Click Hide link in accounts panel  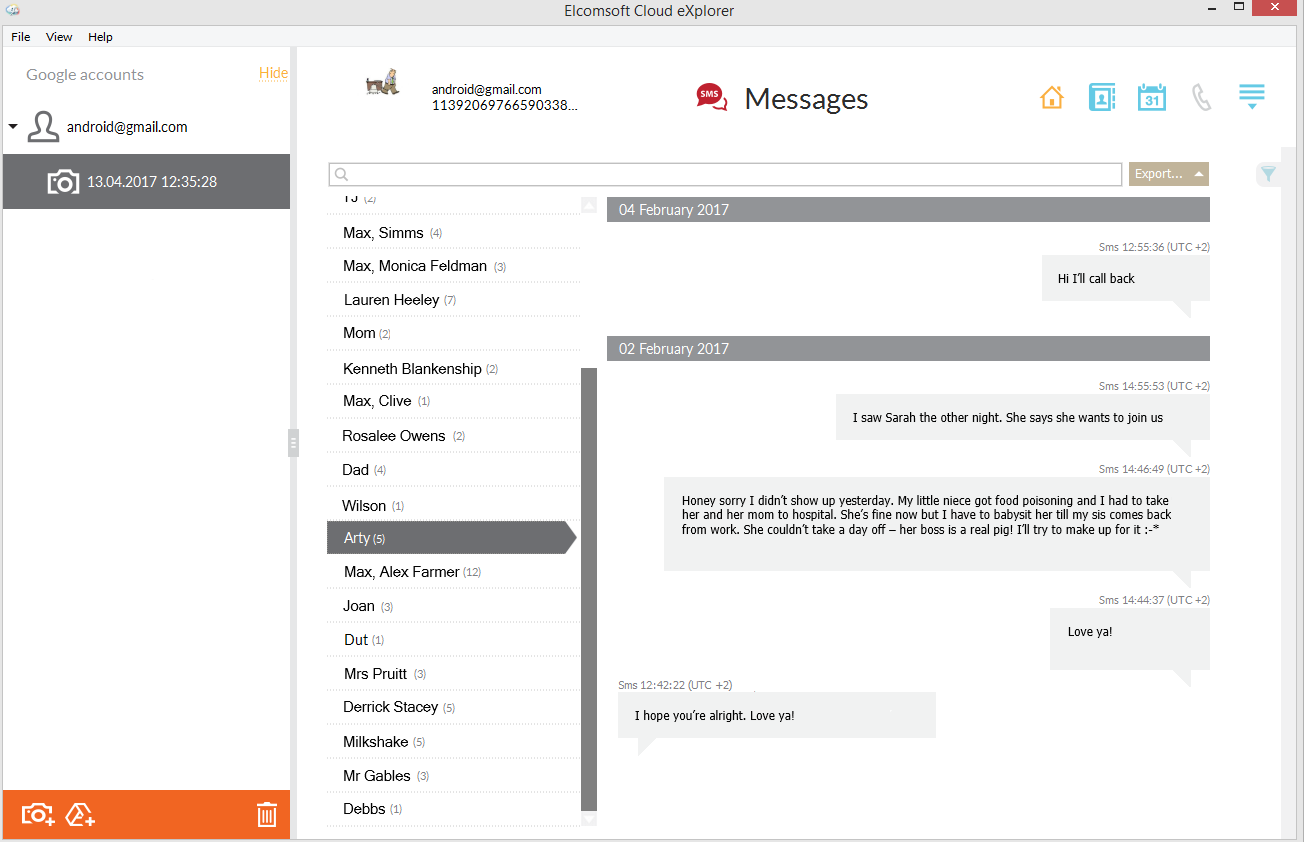click(273, 73)
